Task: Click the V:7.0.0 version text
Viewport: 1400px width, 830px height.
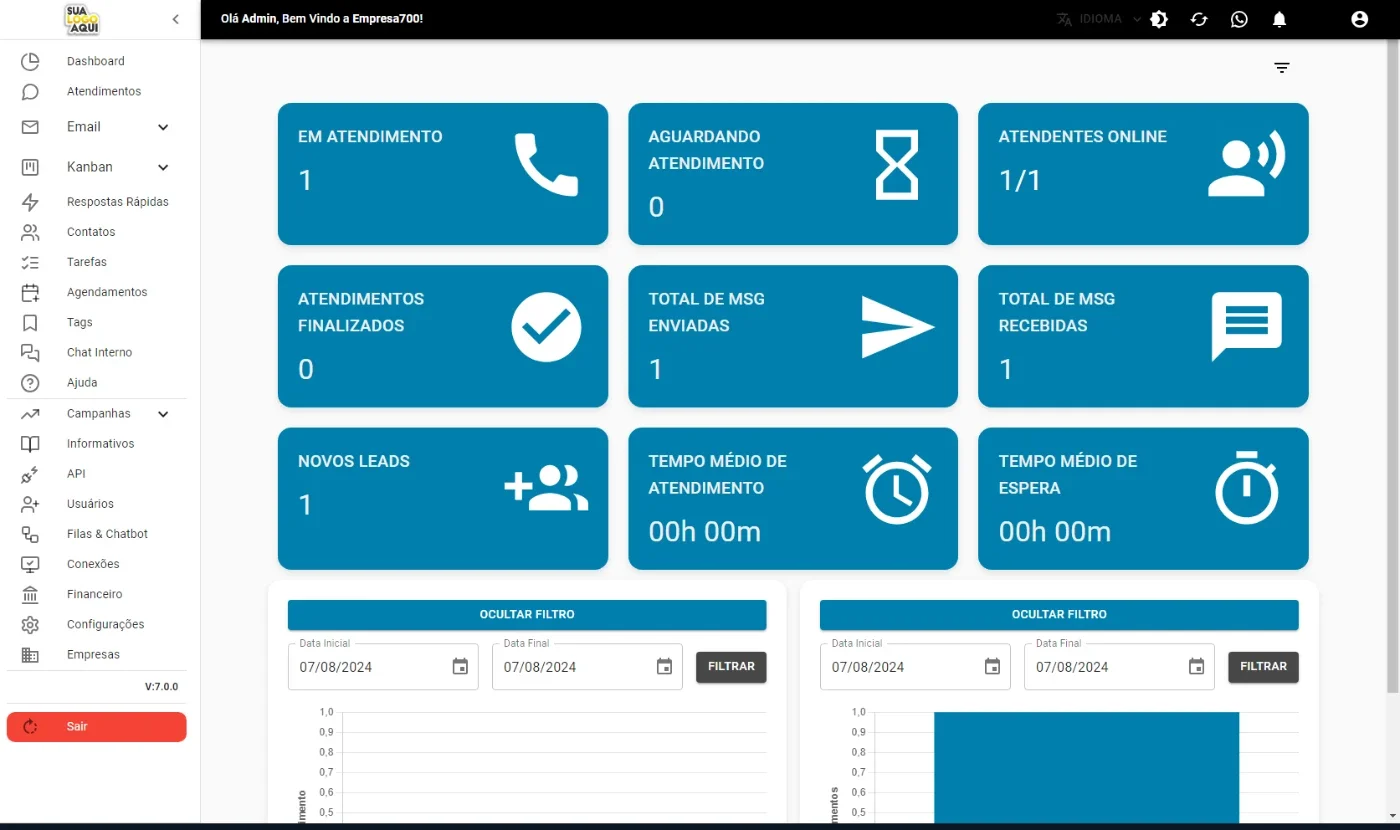Action: pyautogui.click(x=161, y=687)
